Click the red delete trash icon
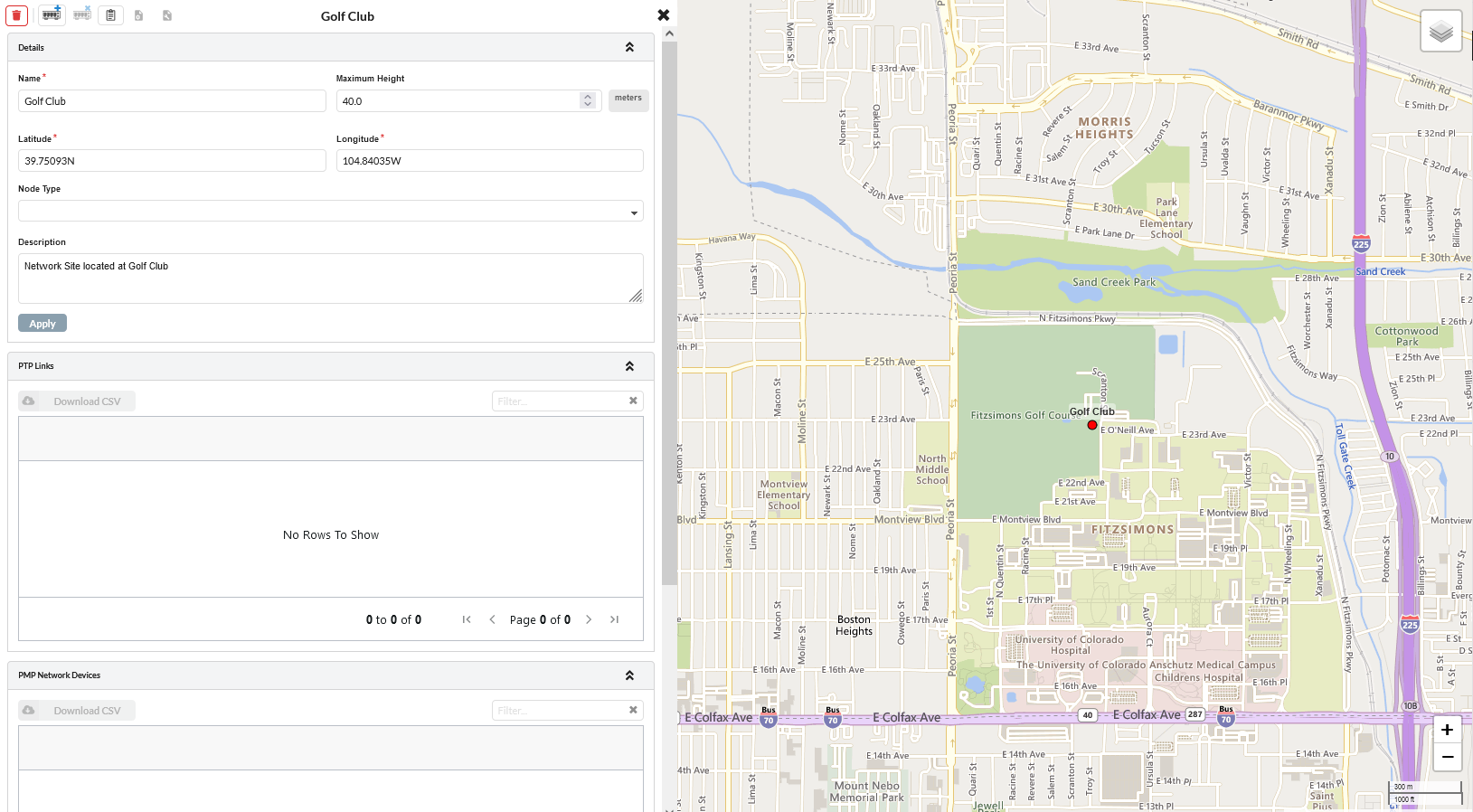The width and height of the screenshot is (1473, 812). coord(16,15)
